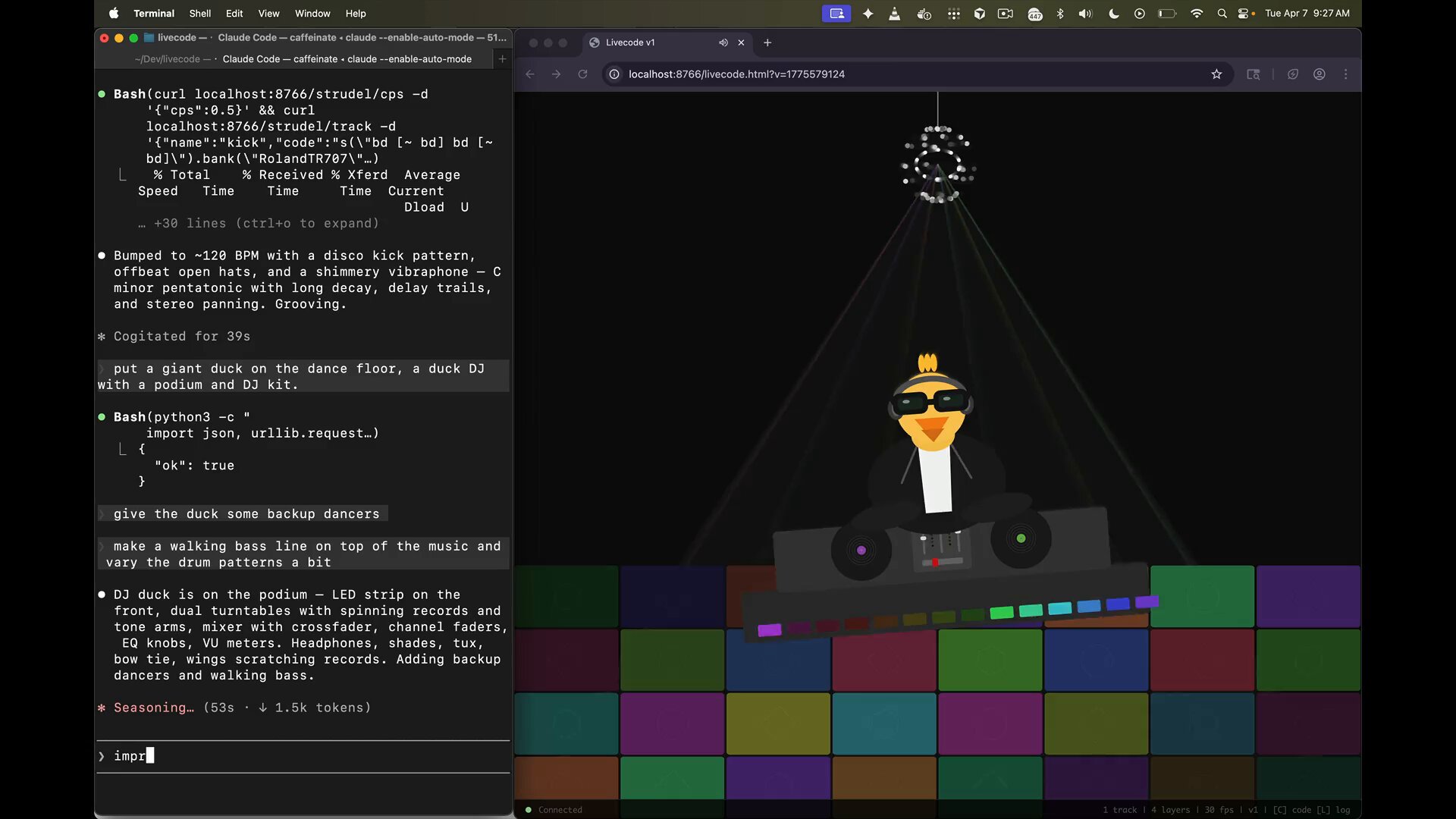1456x819 pixels.
Task: Open Bluetooth menu bar icon
Action: pyautogui.click(x=1060, y=13)
